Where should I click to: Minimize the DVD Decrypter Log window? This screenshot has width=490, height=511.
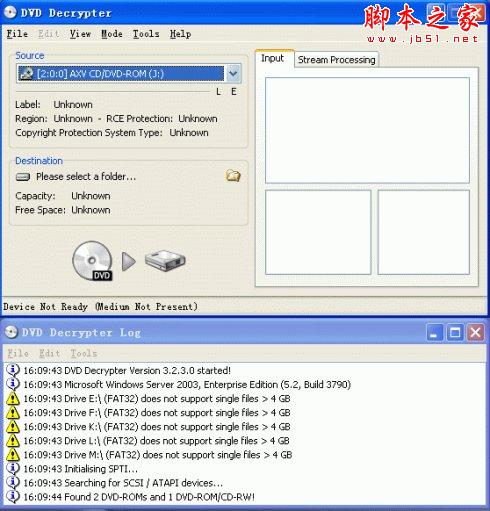[435, 332]
